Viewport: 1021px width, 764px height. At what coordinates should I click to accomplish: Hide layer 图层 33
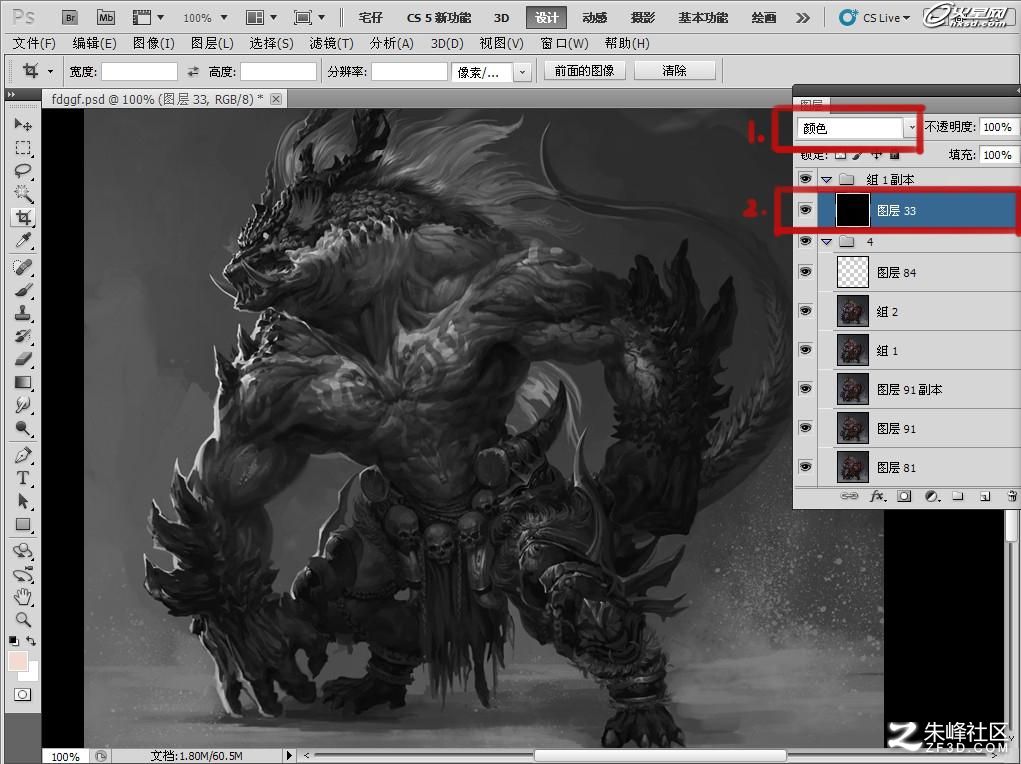[x=805, y=210]
